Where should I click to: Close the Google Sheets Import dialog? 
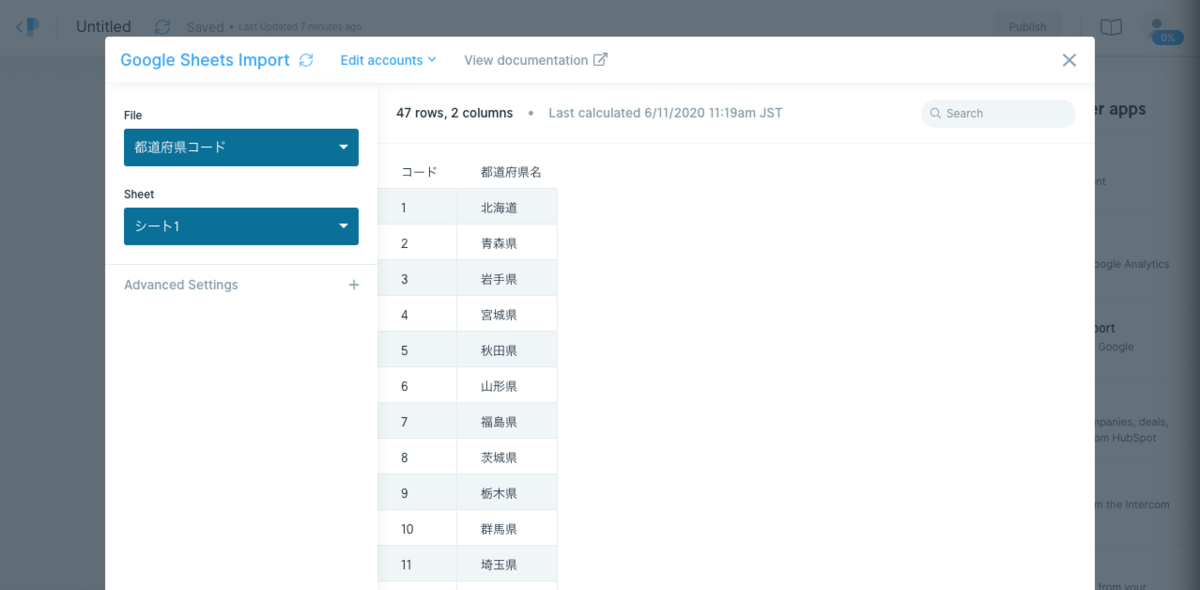[1069, 60]
